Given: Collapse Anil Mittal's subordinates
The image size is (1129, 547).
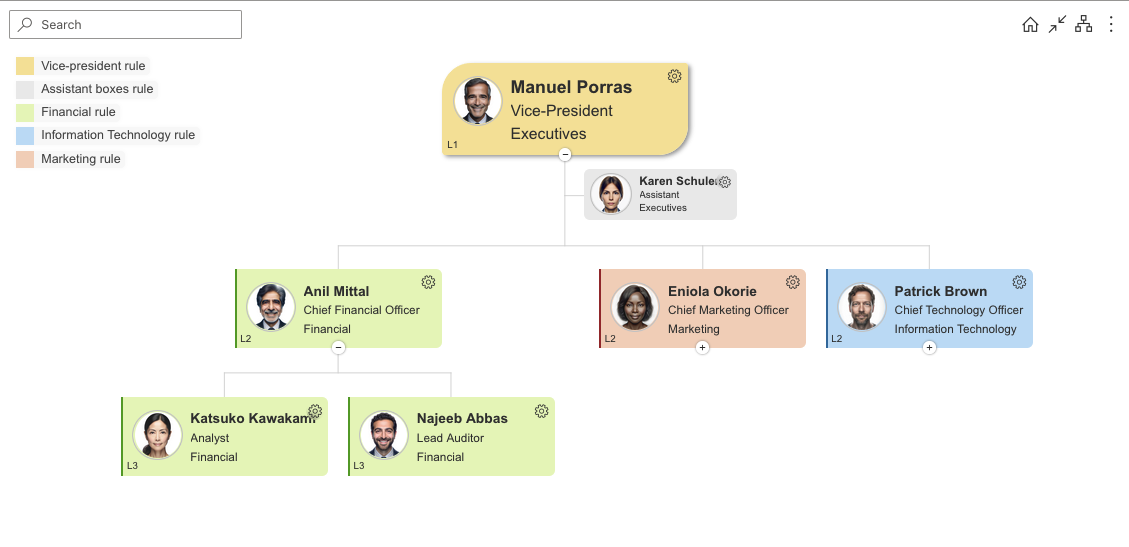Looking at the screenshot, I should [338, 348].
